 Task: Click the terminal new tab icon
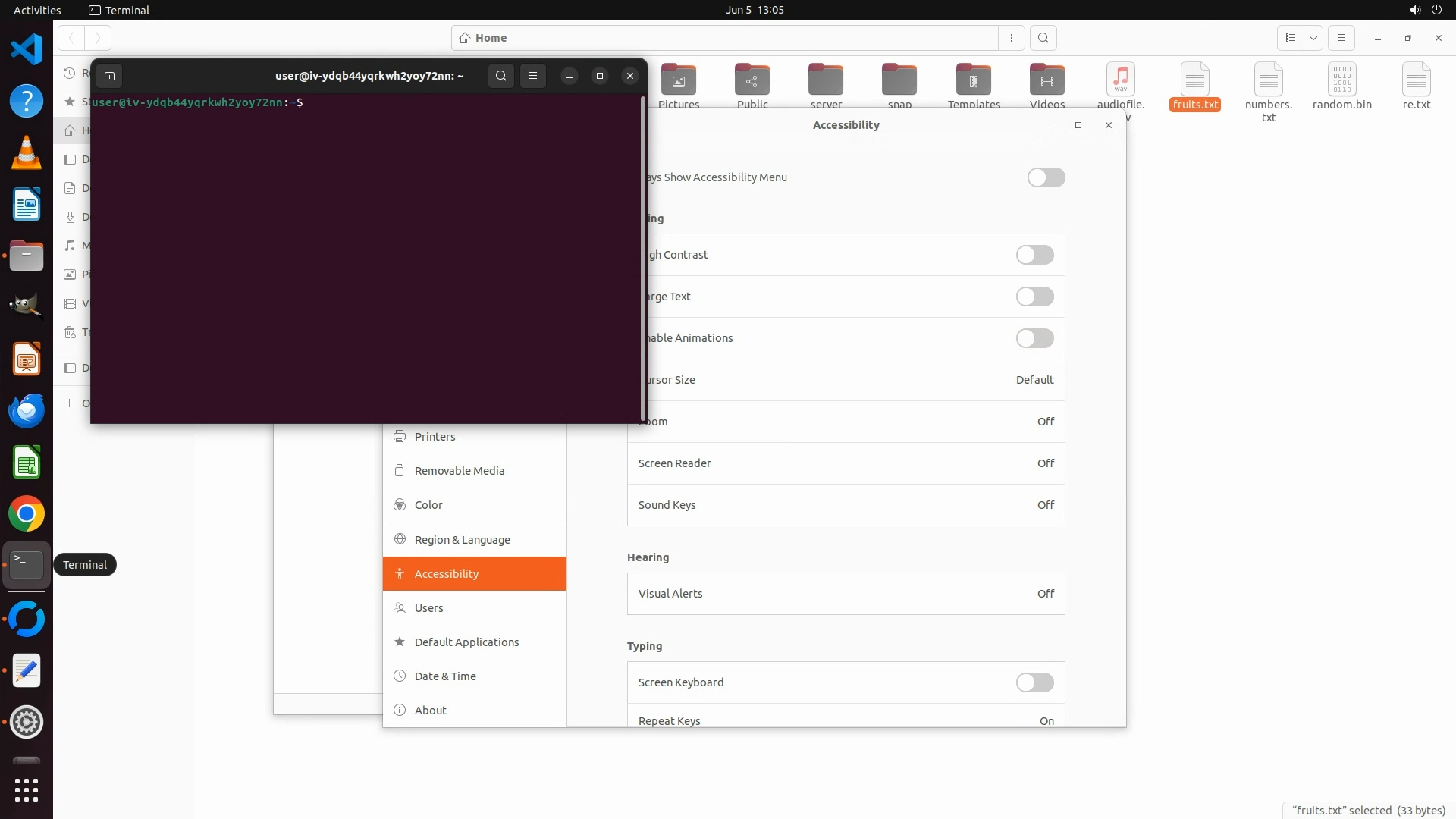[109, 76]
